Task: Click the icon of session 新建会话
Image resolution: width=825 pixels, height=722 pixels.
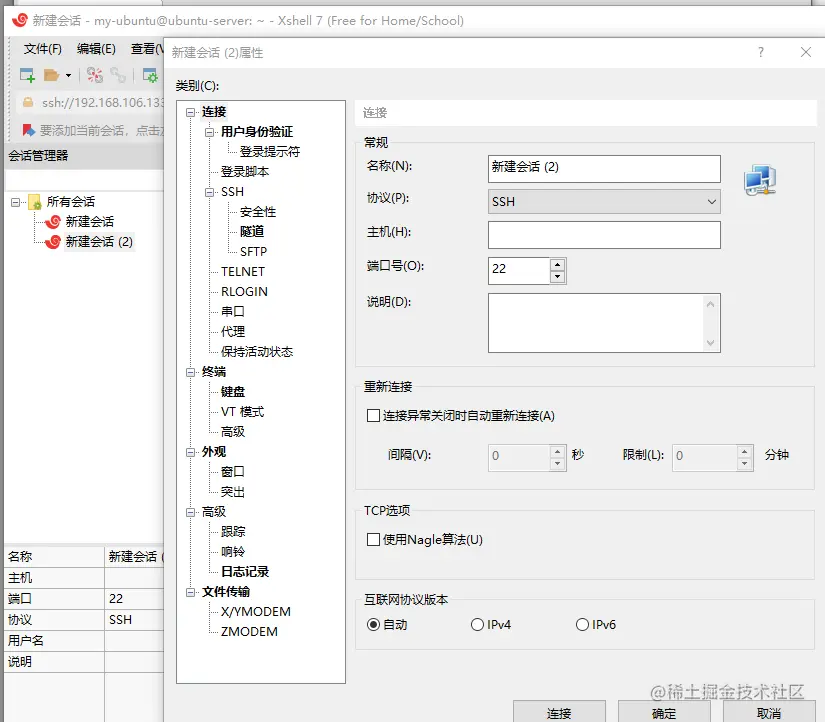Action: [53, 222]
